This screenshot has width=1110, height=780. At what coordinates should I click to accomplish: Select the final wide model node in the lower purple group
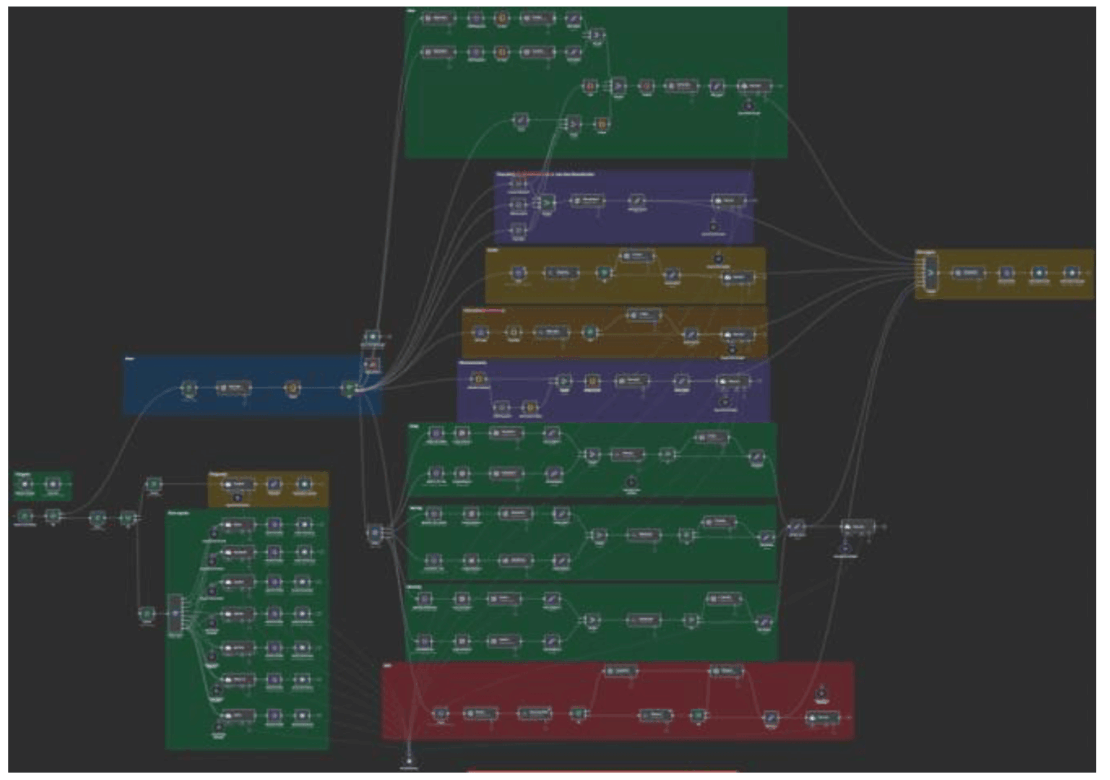point(731,382)
